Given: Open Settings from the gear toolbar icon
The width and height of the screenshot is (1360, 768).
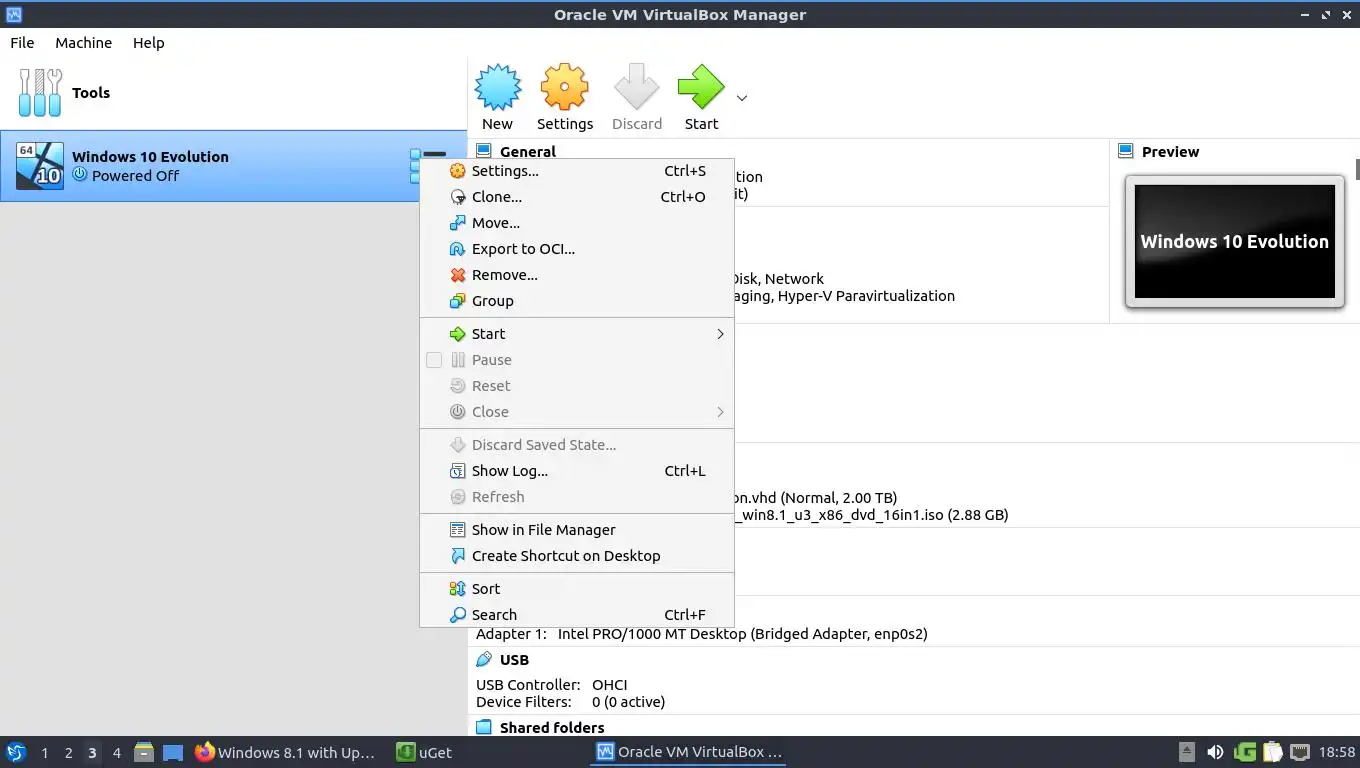Looking at the screenshot, I should [565, 97].
